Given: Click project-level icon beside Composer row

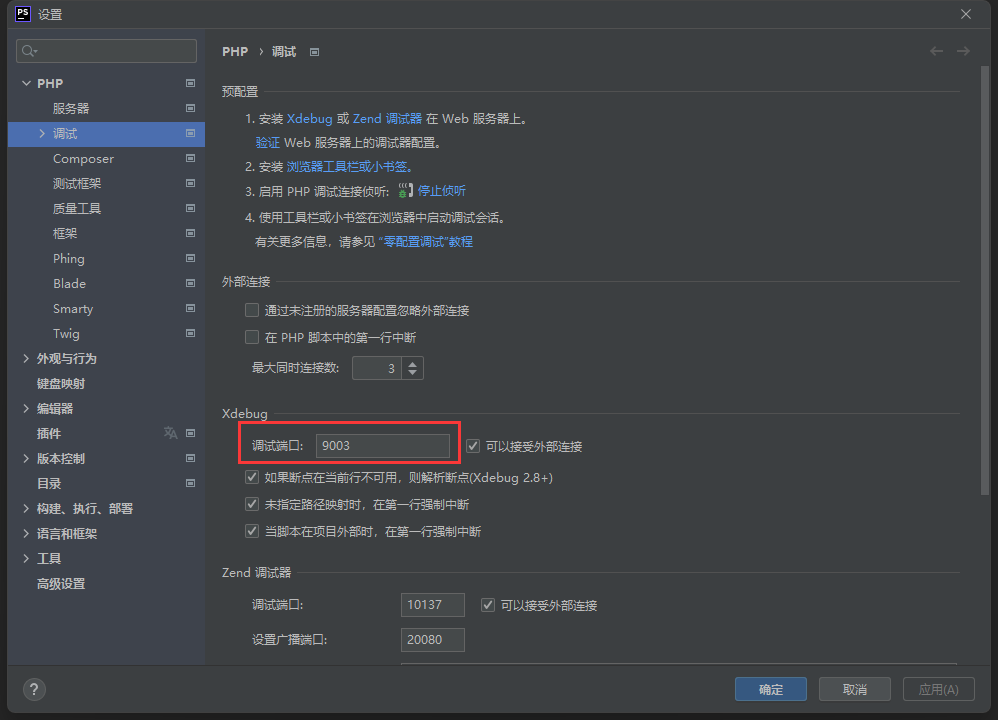Looking at the screenshot, I should [190, 158].
